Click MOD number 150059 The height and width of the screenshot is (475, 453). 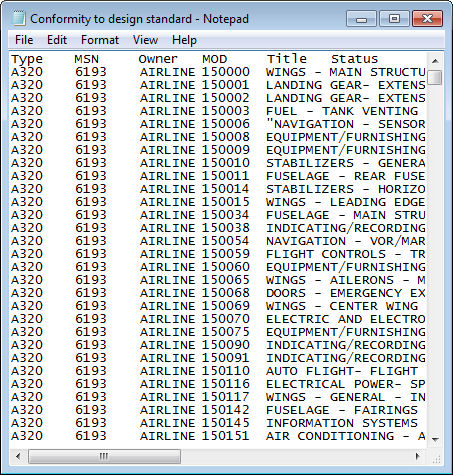click(x=226, y=254)
